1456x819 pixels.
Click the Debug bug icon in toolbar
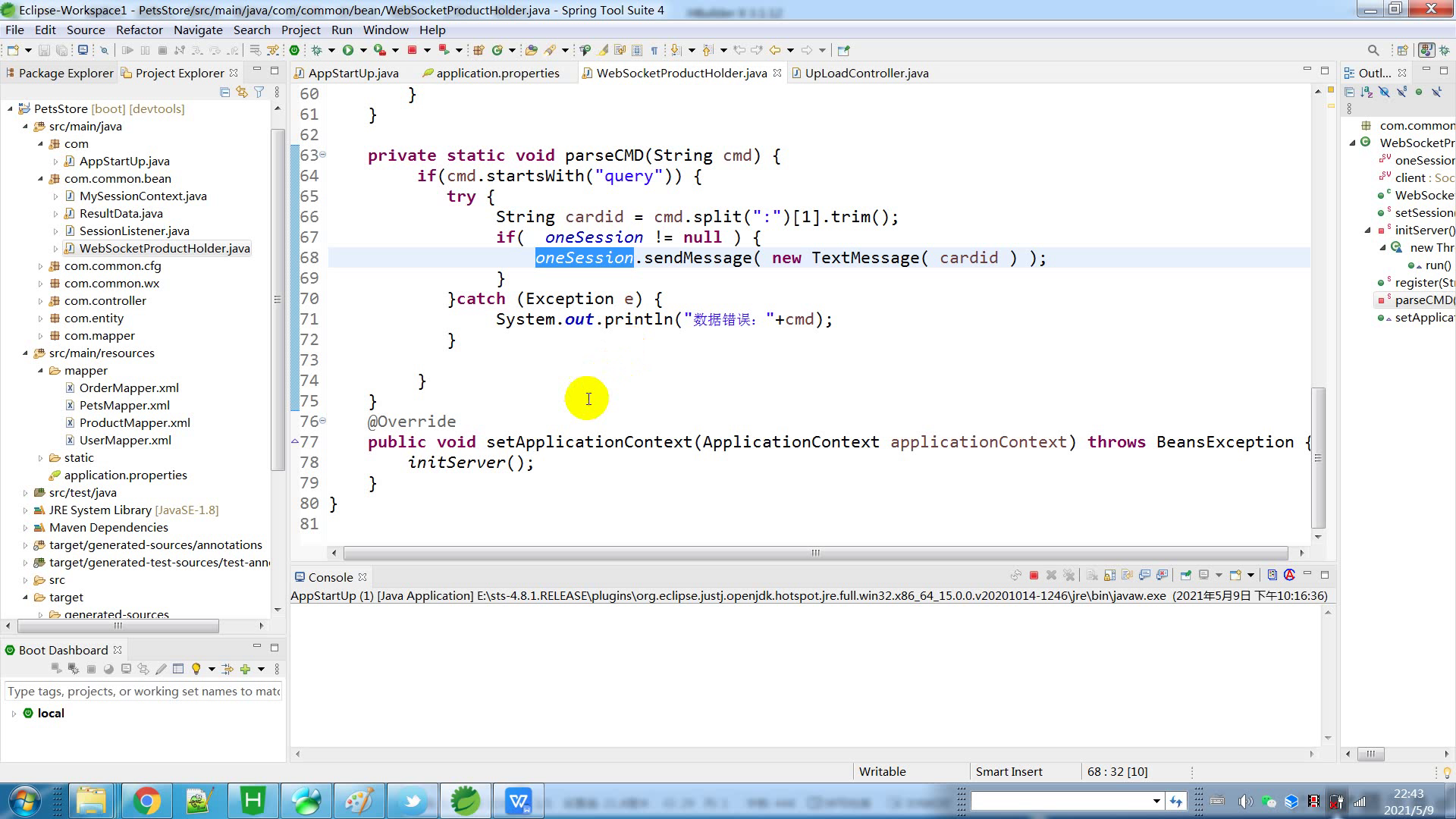pos(317,50)
